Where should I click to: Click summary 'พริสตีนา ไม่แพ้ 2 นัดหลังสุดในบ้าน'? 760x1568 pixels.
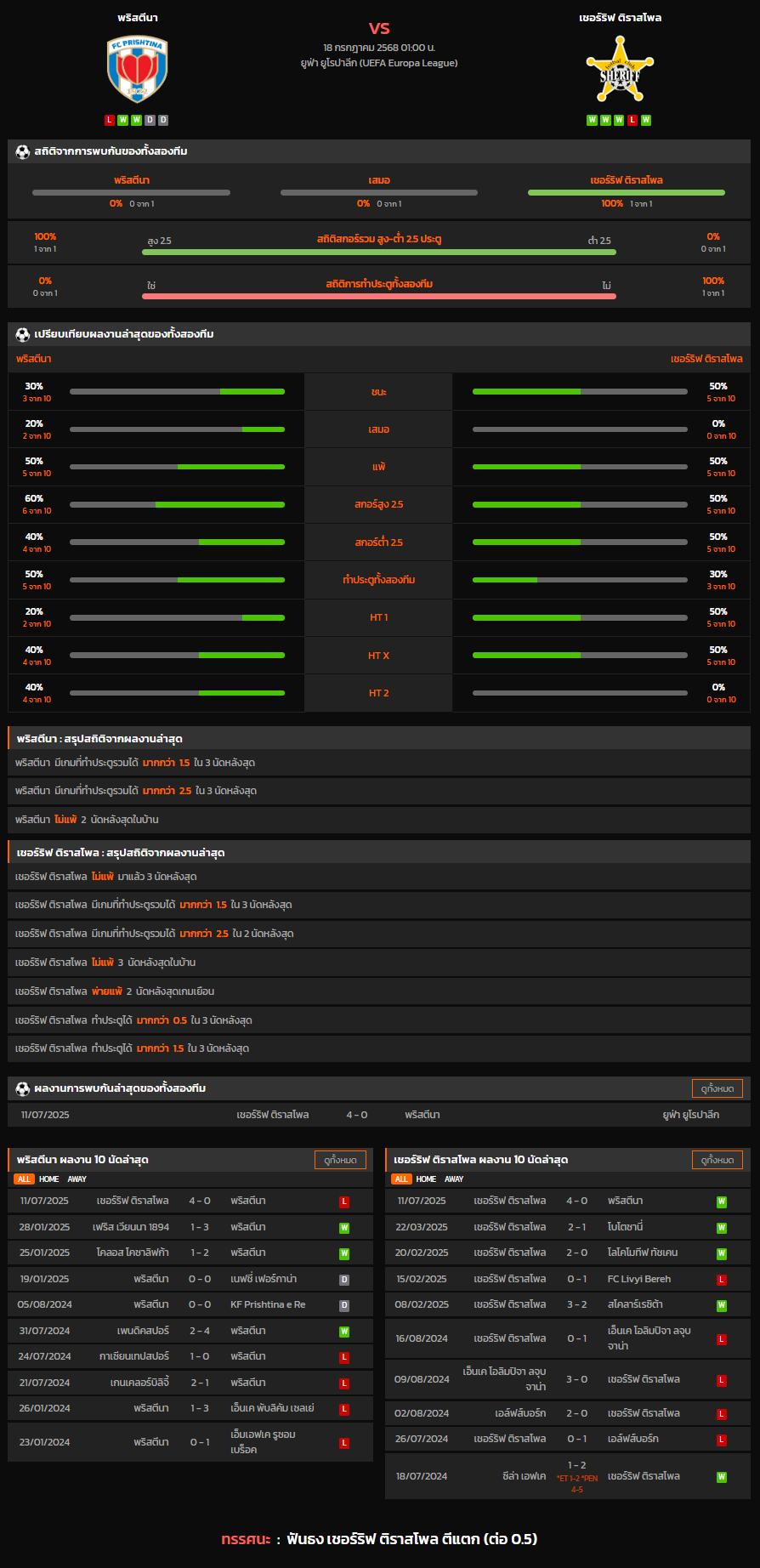click(87, 820)
